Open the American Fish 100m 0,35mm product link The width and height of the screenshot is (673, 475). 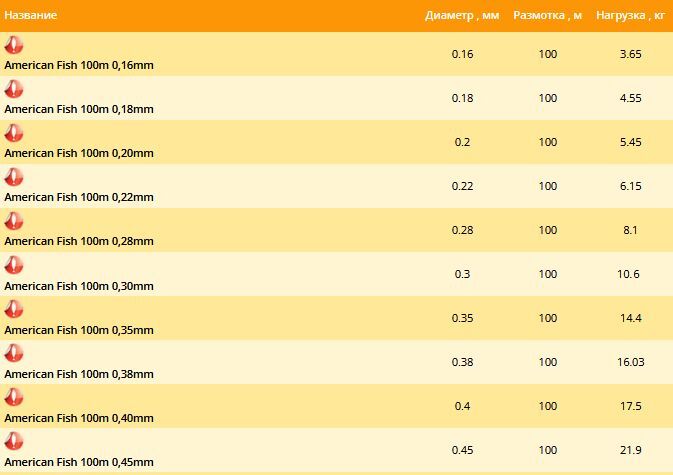tap(79, 330)
